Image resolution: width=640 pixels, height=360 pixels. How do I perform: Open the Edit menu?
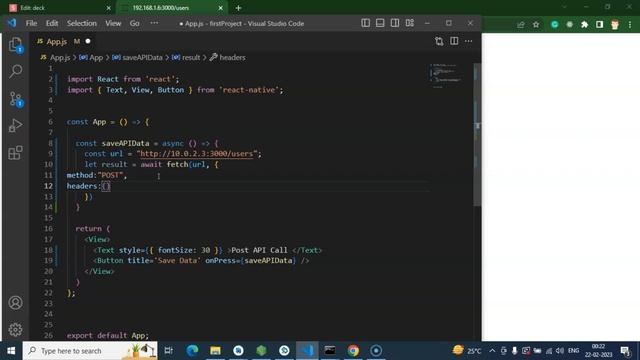pyautogui.click(x=52, y=23)
